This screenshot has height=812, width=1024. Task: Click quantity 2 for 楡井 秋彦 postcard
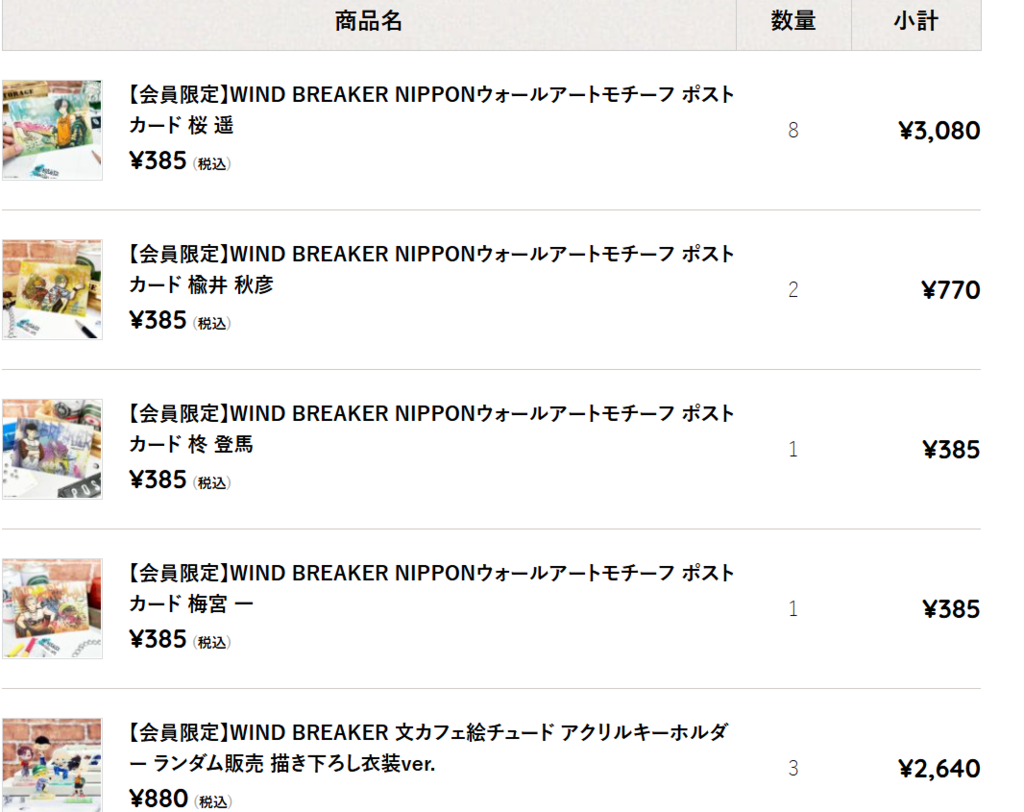pos(793,289)
